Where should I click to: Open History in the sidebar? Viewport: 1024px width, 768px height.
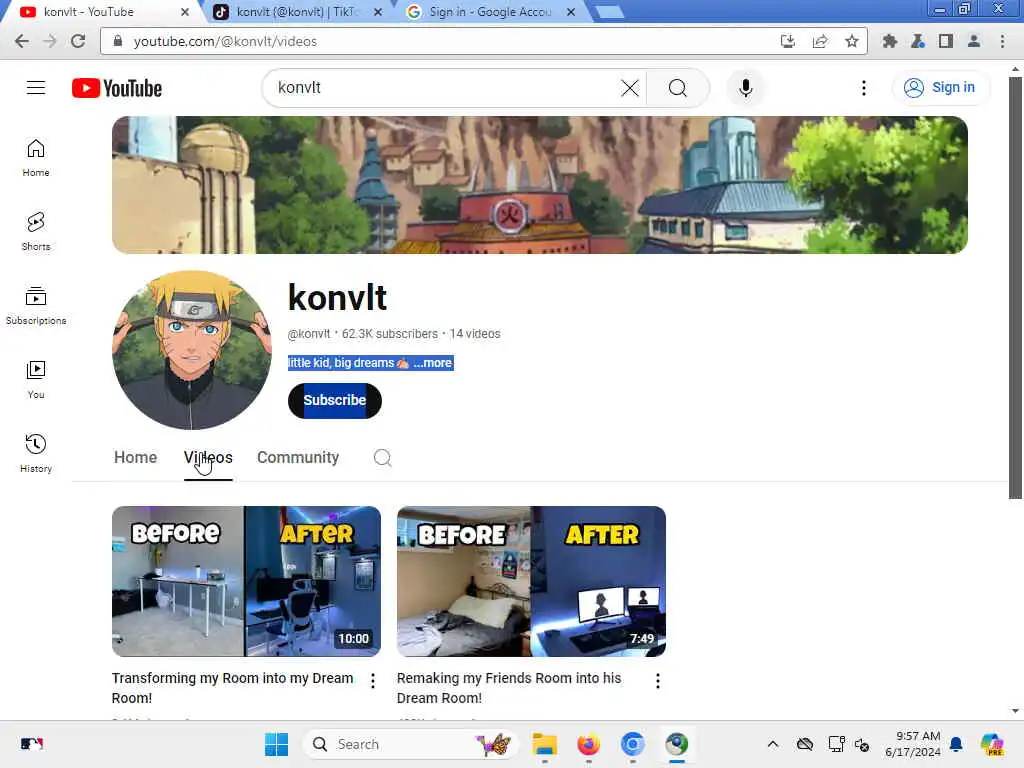36,453
